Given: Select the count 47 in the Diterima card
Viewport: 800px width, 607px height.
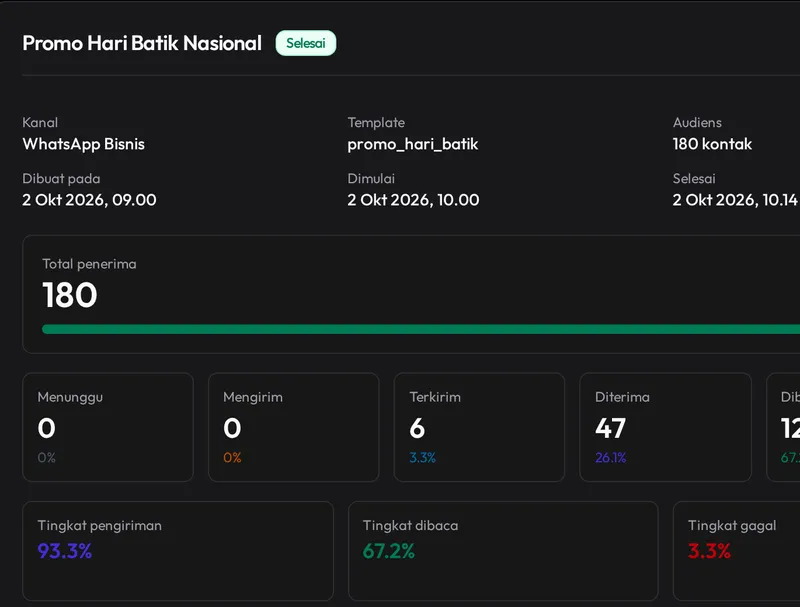Looking at the screenshot, I should point(610,428).
